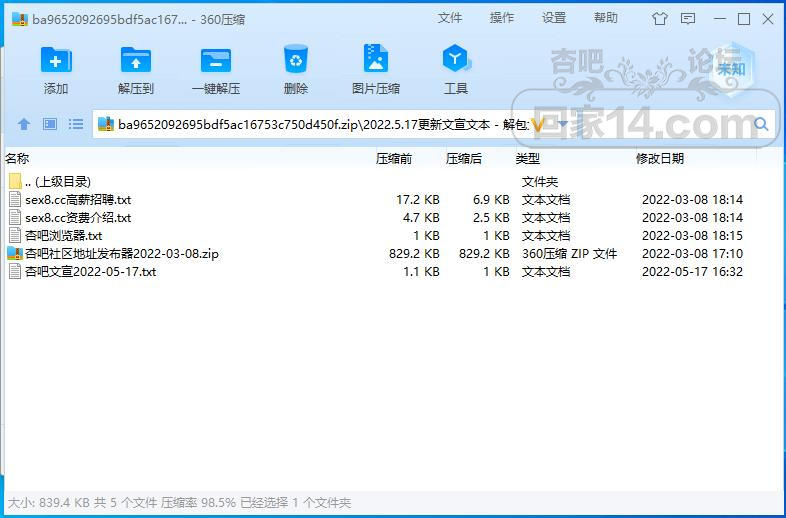786x518 pixels.
Task: Switch to list view icon
Action: tap(76, 124)
